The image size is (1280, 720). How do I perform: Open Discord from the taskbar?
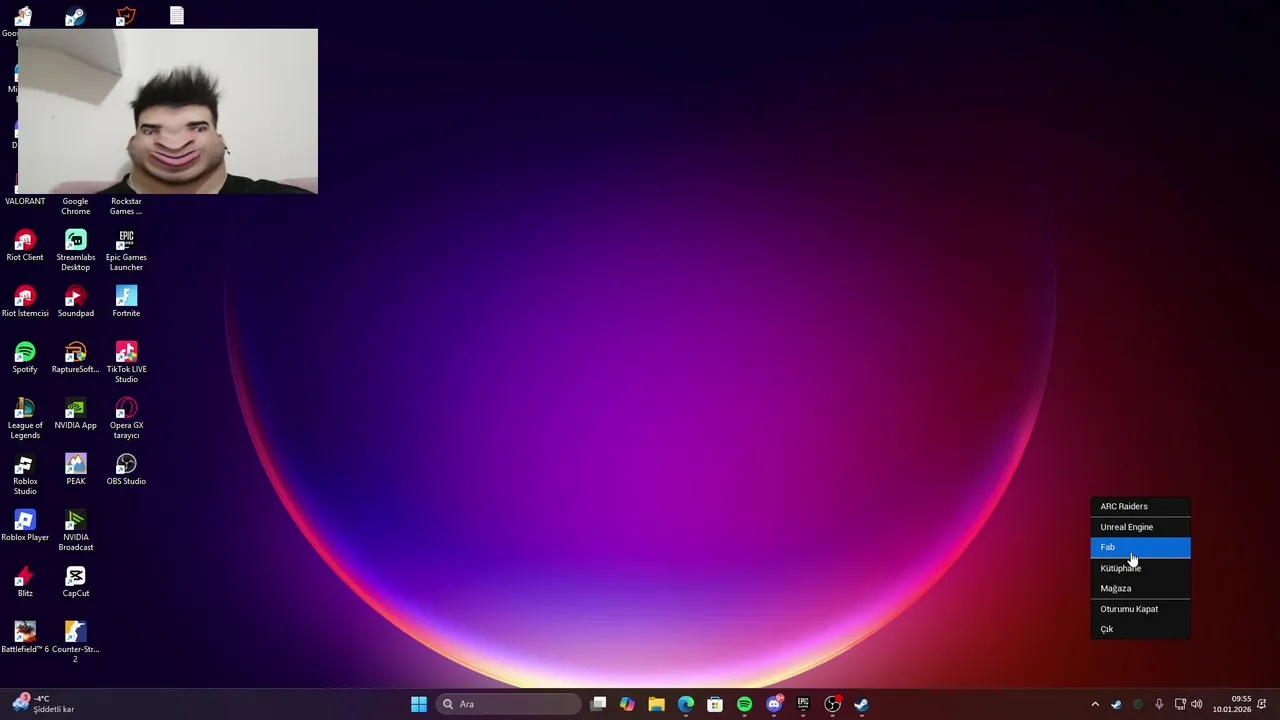(773, 704)
